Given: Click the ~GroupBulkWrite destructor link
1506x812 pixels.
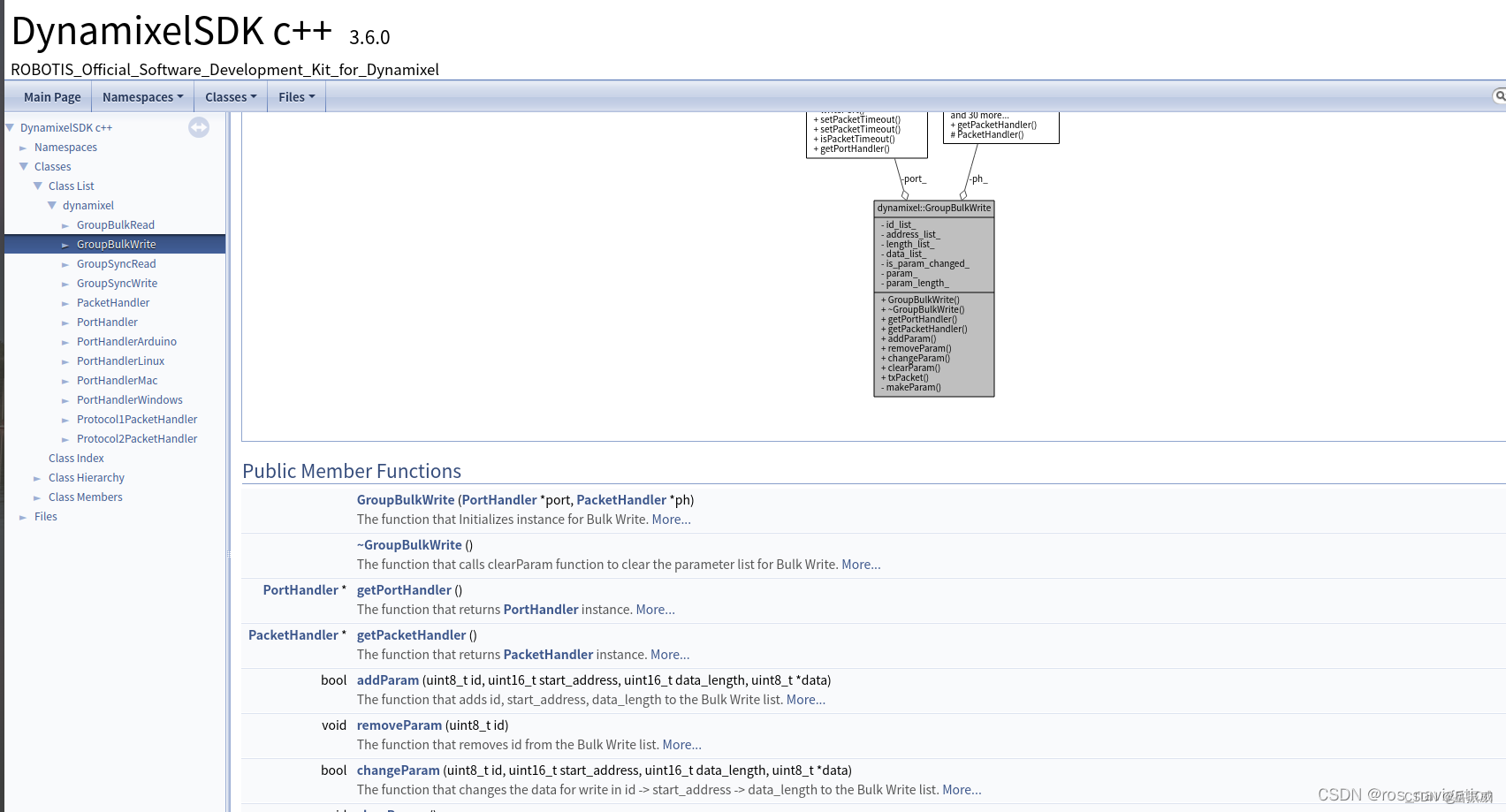Looking at the screenshot, I should (x=409, y=545).
